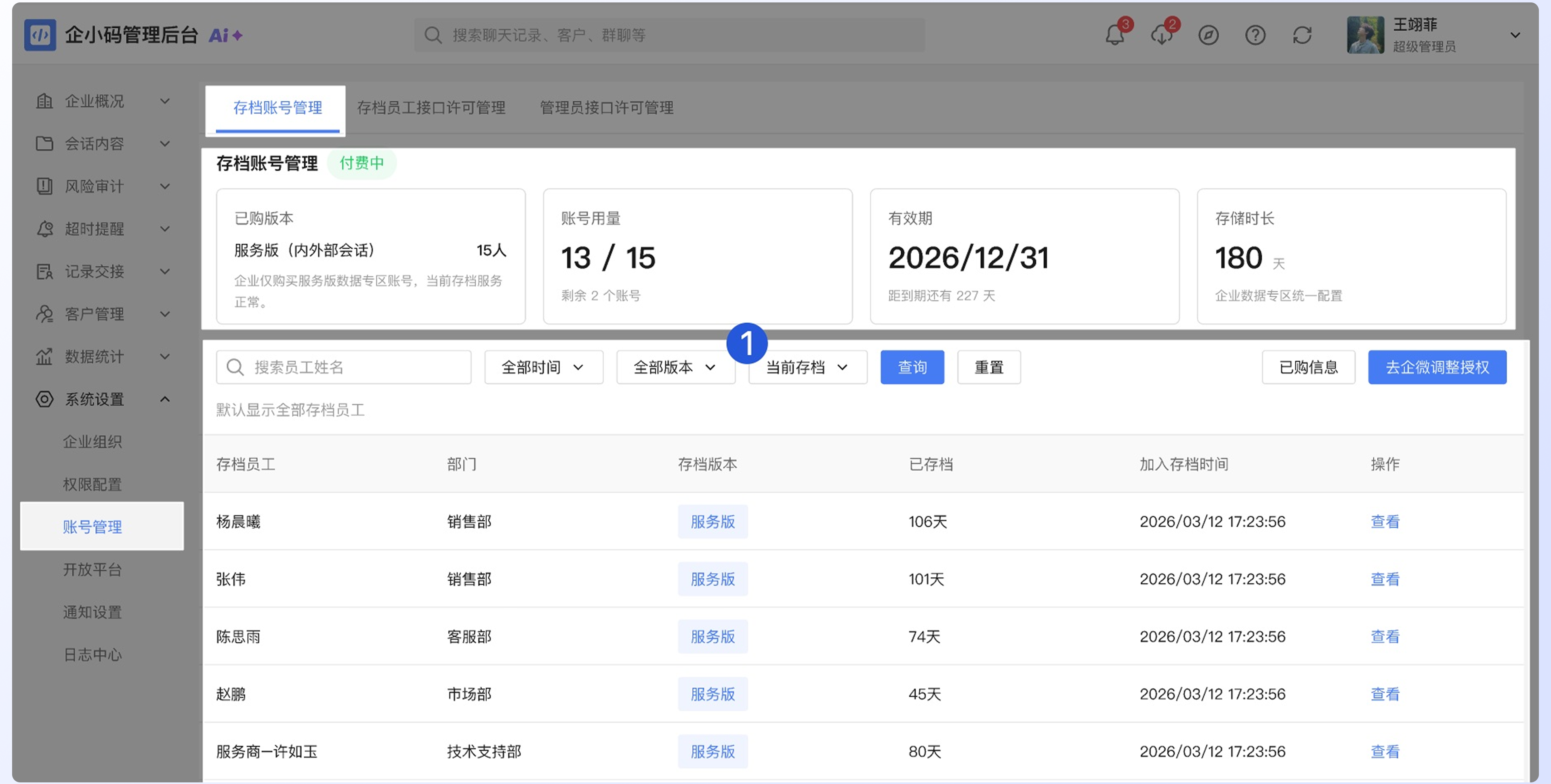Click the 会话内容 folder icon
This screenshot has height=784, width=1551.
click(44, 143)
